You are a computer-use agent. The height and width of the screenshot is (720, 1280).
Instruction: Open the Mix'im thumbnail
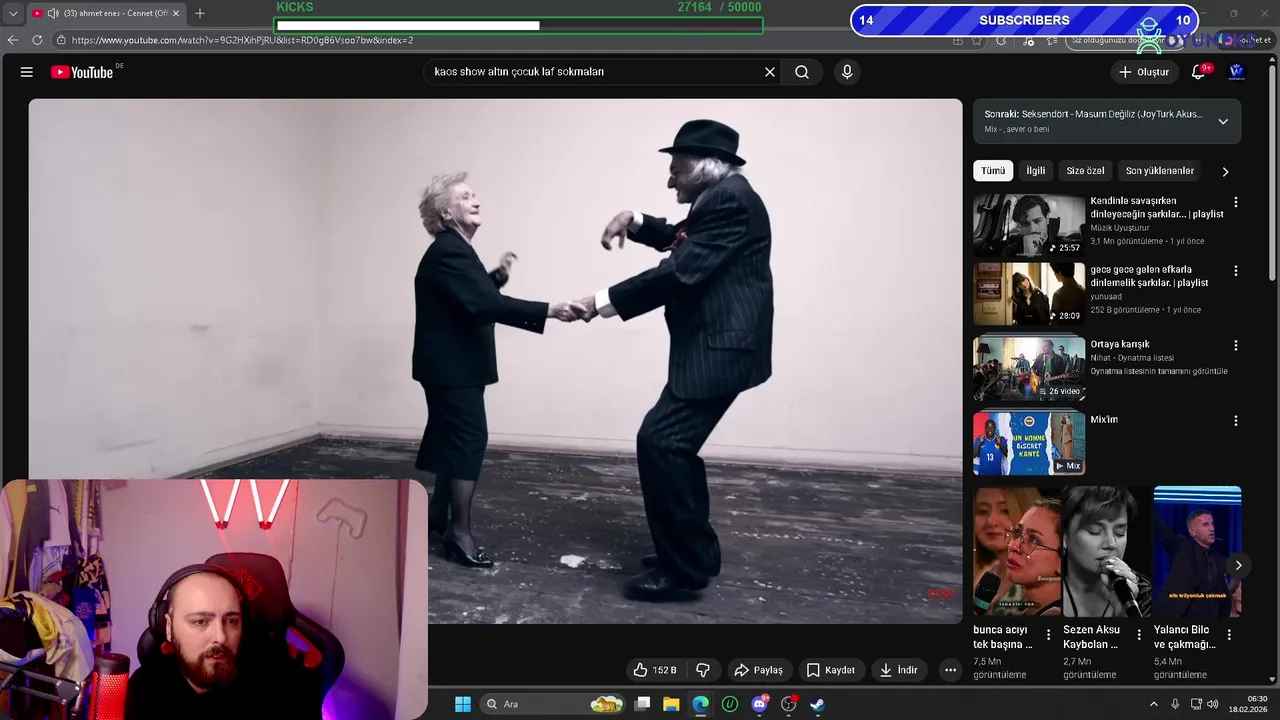point(1029,443)
